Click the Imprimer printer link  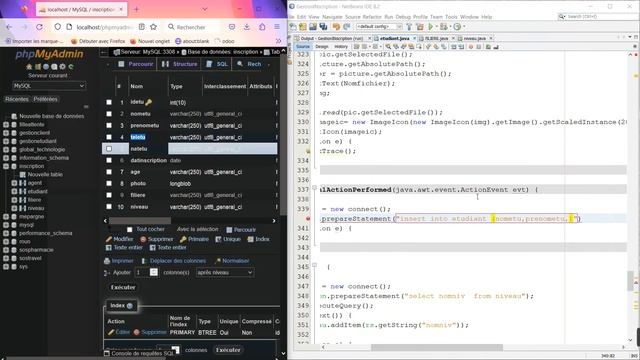pyautogui.click(x=119, y=261)
